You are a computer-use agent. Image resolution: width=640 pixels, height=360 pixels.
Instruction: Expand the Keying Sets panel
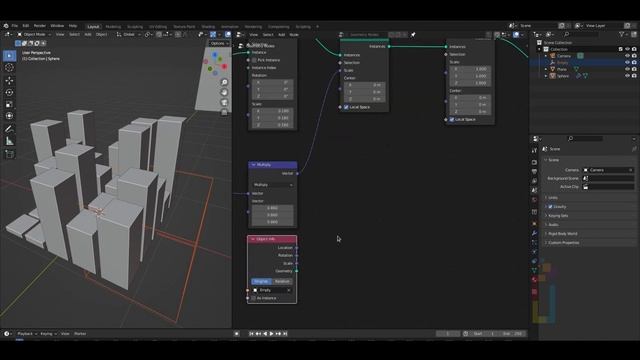tap(558, 216)
